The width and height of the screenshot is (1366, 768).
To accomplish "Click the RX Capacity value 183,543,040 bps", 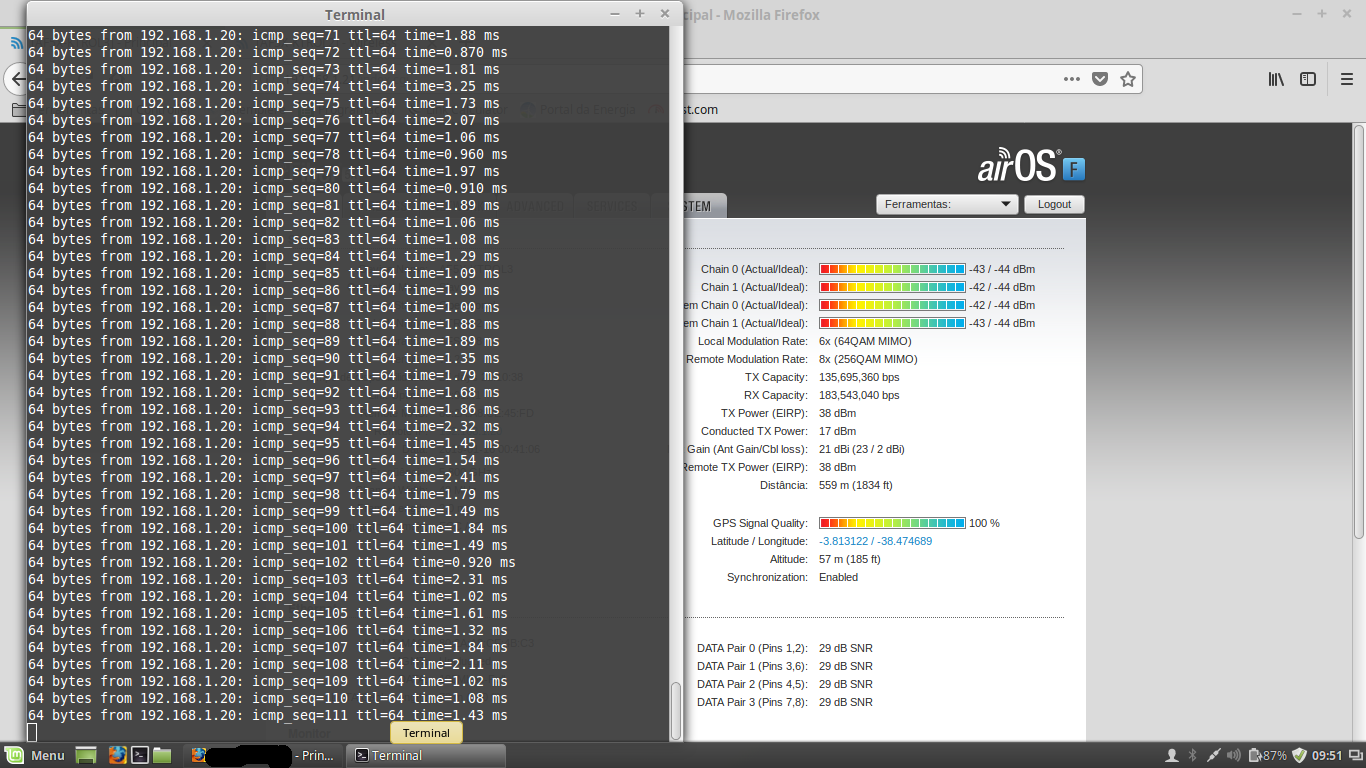I will (859, 395).
